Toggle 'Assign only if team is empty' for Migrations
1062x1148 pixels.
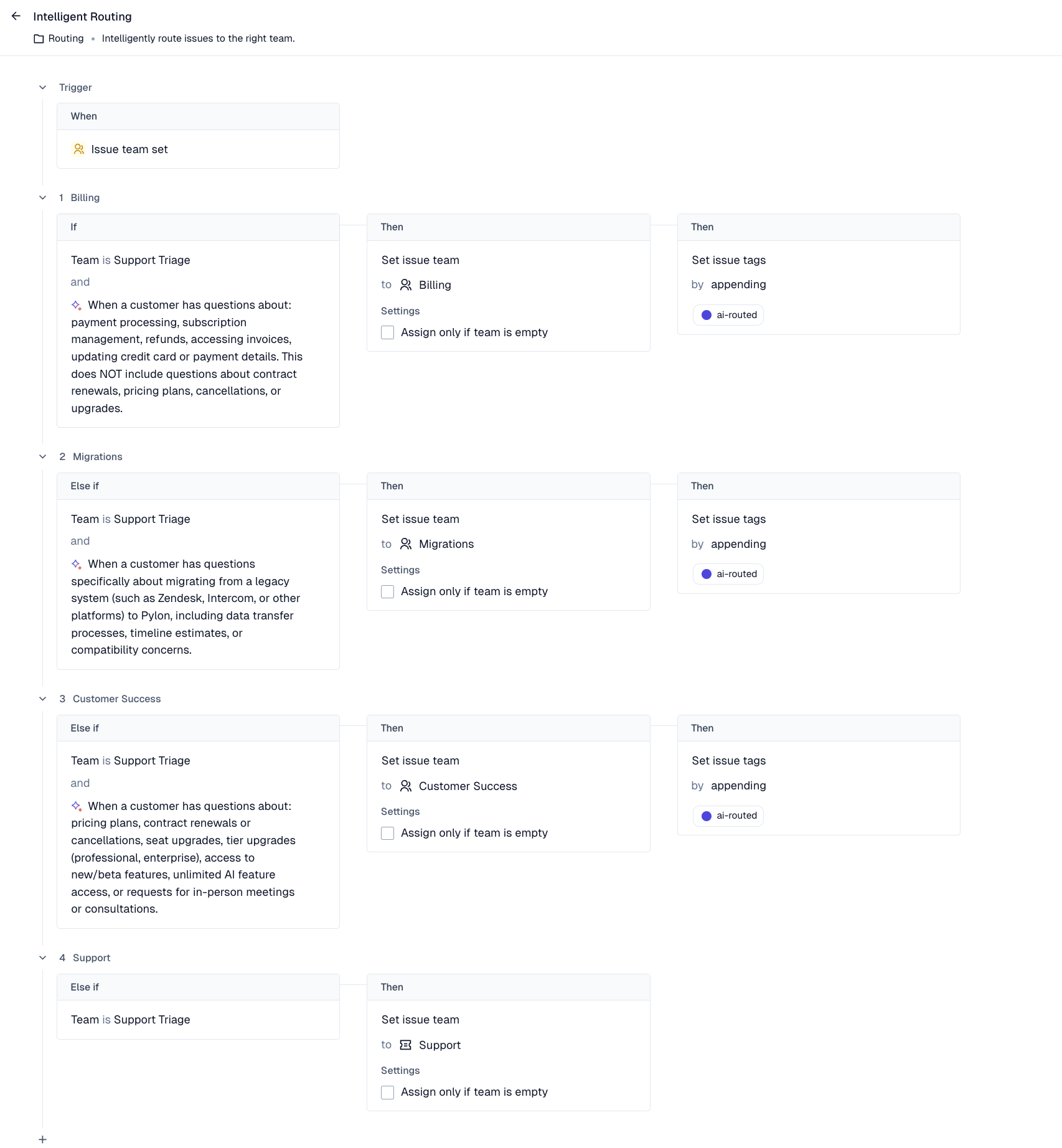point(388,591)
